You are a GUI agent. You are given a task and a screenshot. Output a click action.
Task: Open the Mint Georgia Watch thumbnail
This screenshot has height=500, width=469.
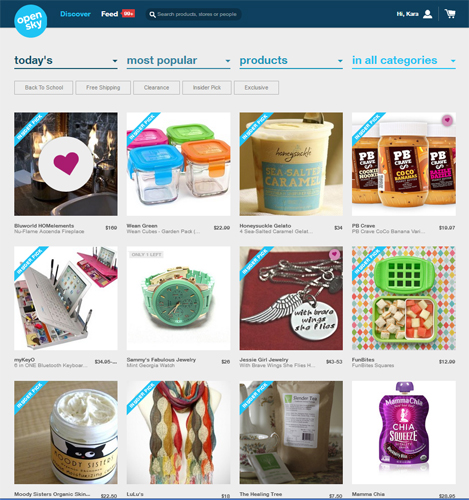(x=178, y=298)
